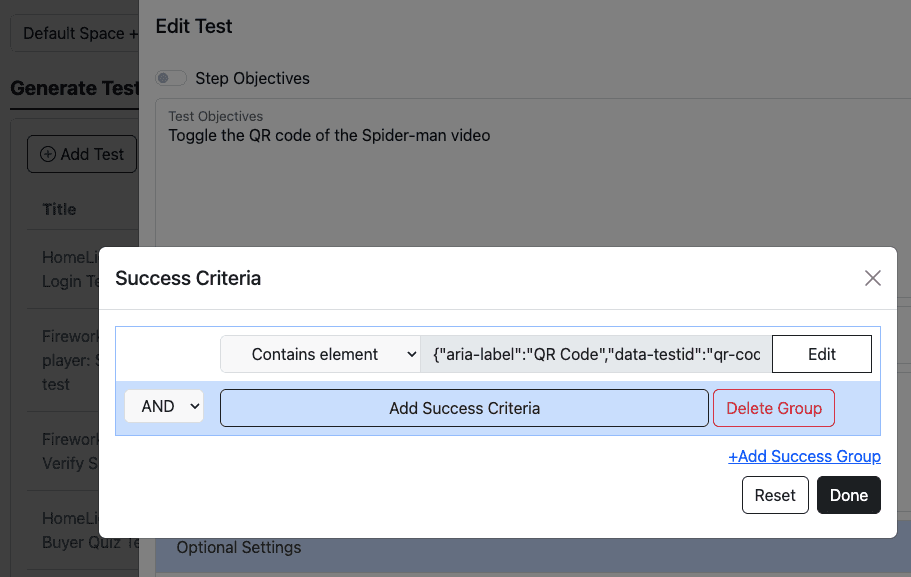Open the HomeLi Buyer Quiz test row
911x577 pixels.
70,530
